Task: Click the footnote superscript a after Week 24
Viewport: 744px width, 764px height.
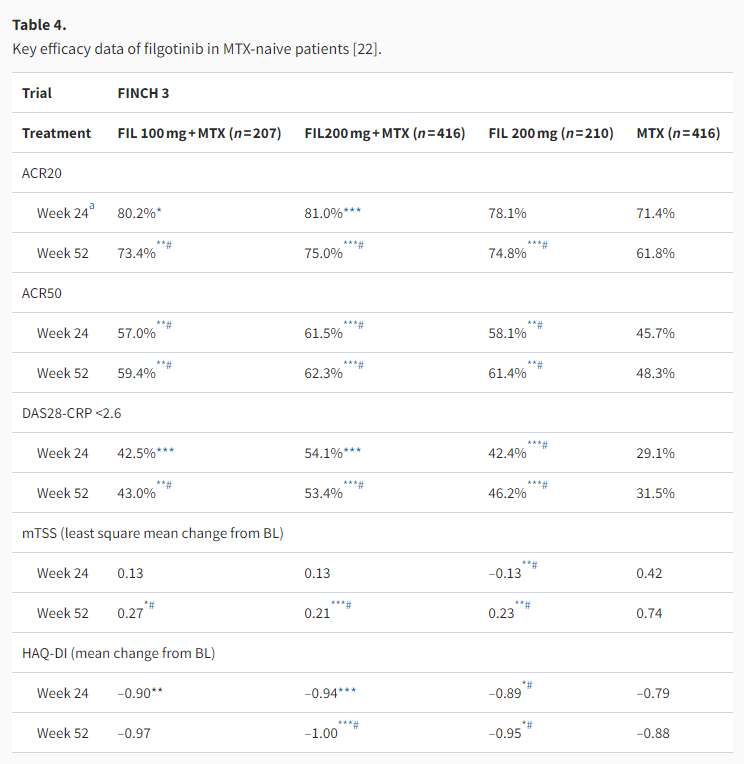Action: (93, 208)
